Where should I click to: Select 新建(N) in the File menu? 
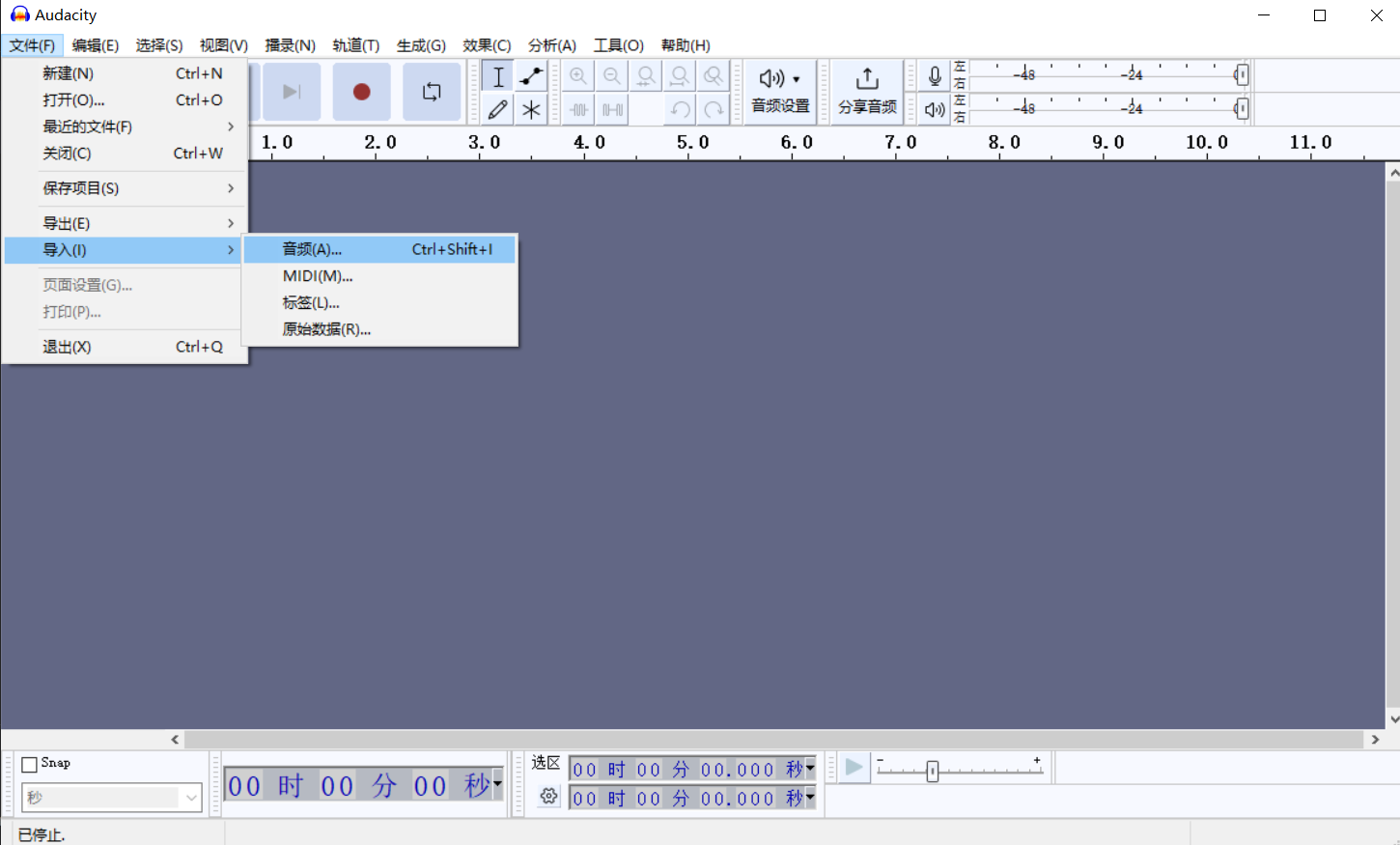click(125, 73)
